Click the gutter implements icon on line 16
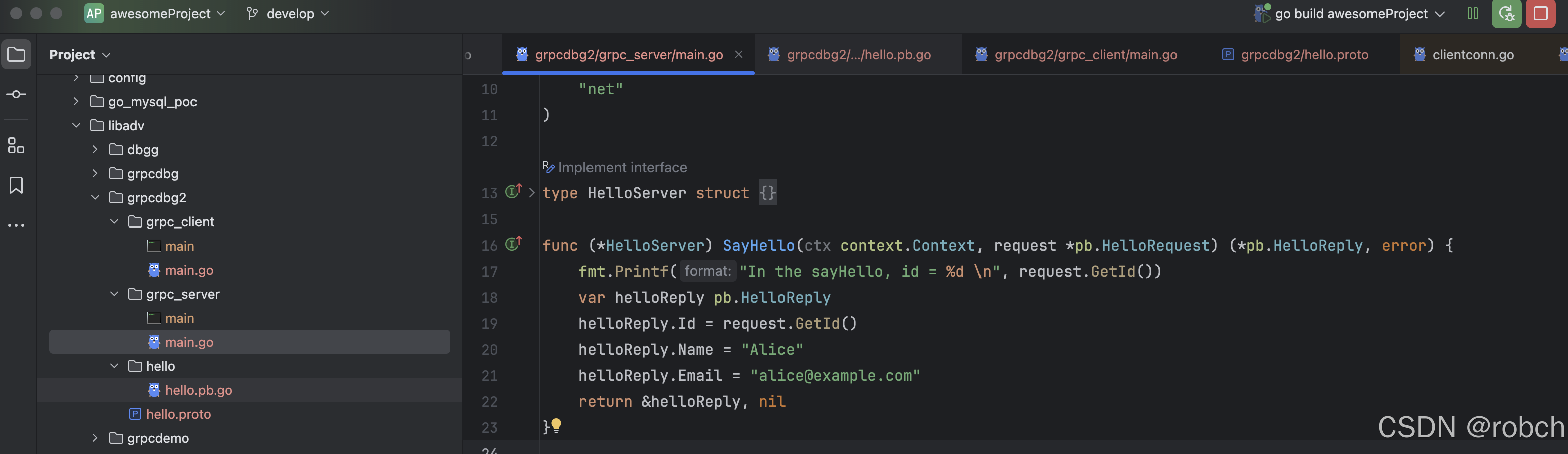Viewport: 1568px width, 454px height. tap(513, 244)
